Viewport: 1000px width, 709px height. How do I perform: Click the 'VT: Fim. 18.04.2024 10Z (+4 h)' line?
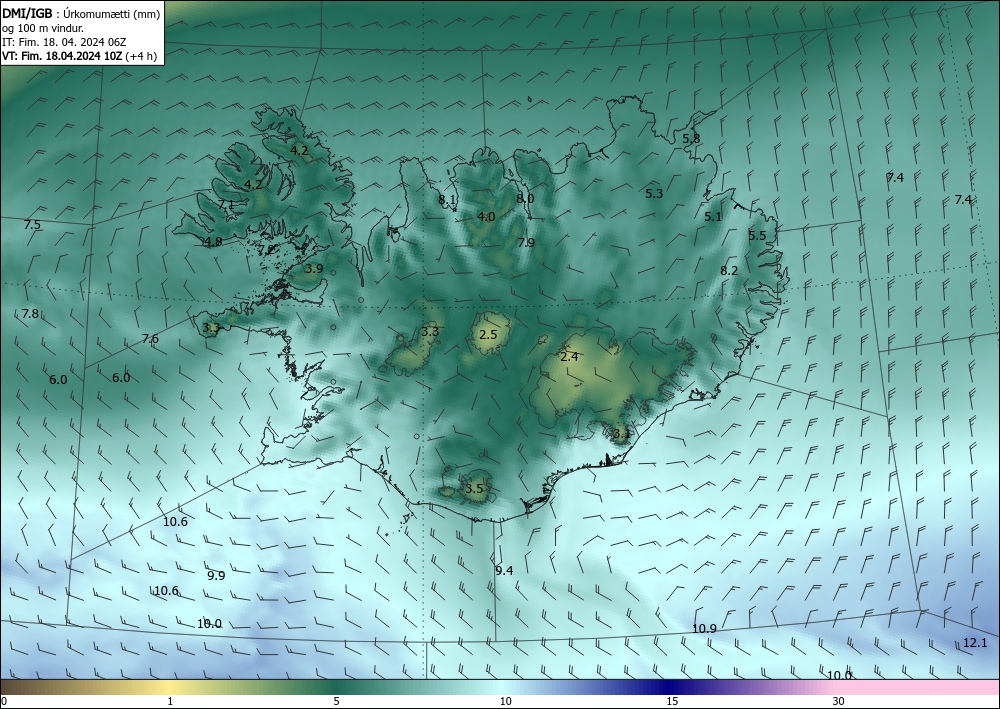(79, 56)
